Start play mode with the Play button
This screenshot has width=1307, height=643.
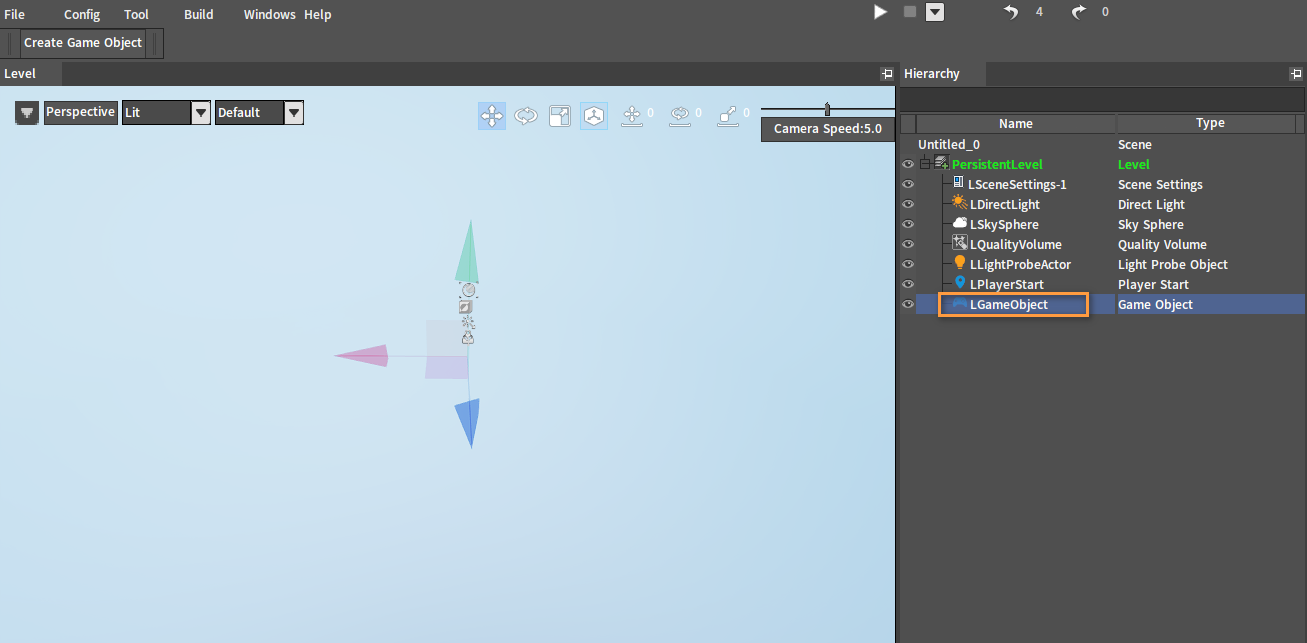[880, 12]
